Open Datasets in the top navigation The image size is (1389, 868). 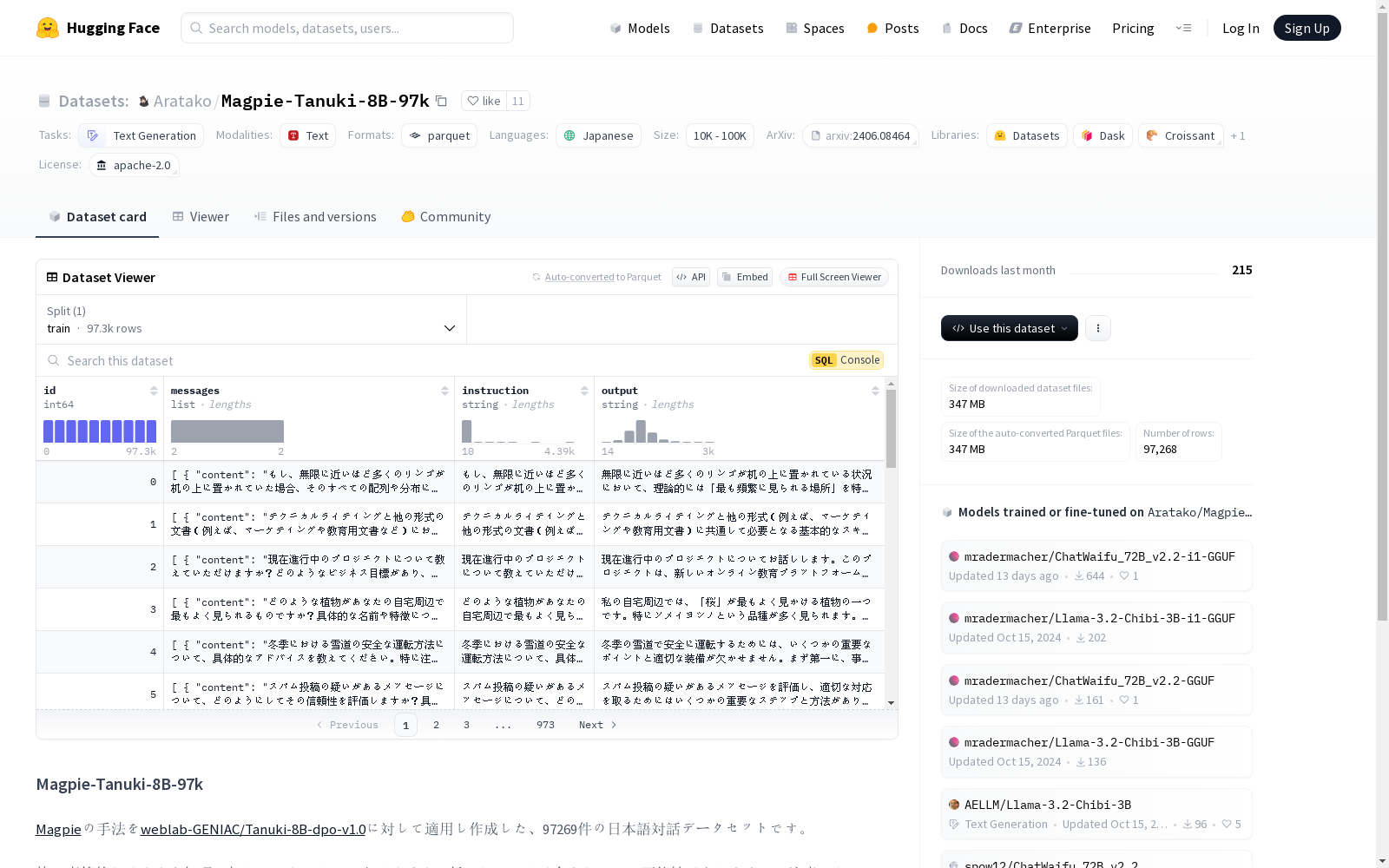(727, 28)
